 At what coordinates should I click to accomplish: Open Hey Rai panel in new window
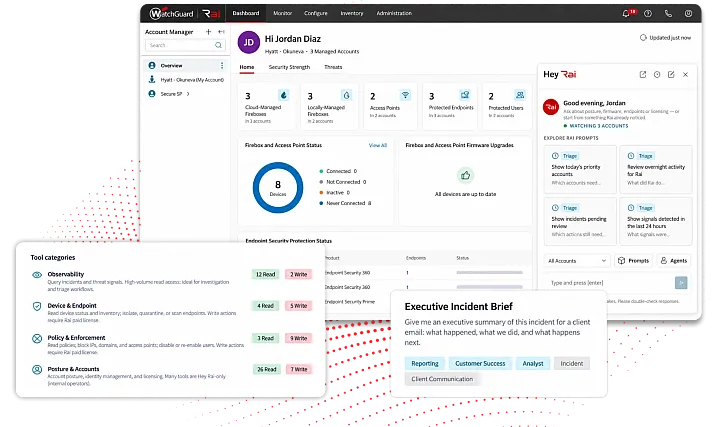[x=642, y=74]
